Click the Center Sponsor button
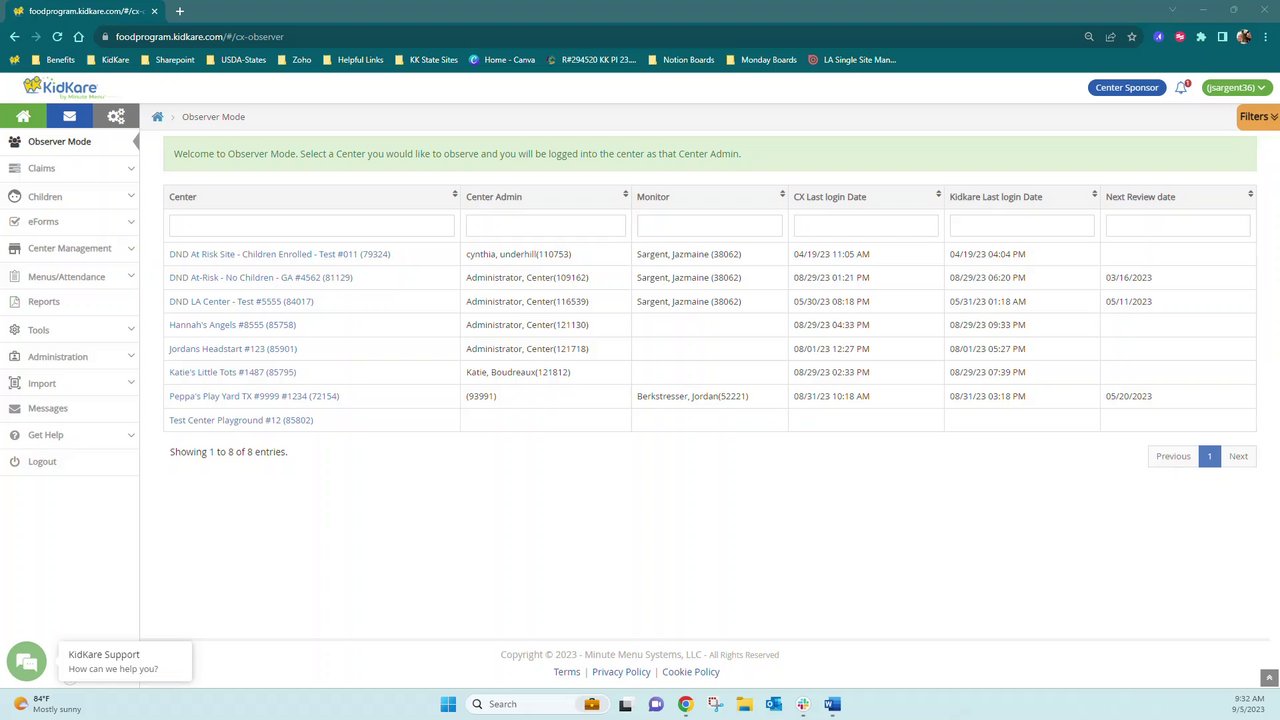1280x720 pixels. point(1127,88)
